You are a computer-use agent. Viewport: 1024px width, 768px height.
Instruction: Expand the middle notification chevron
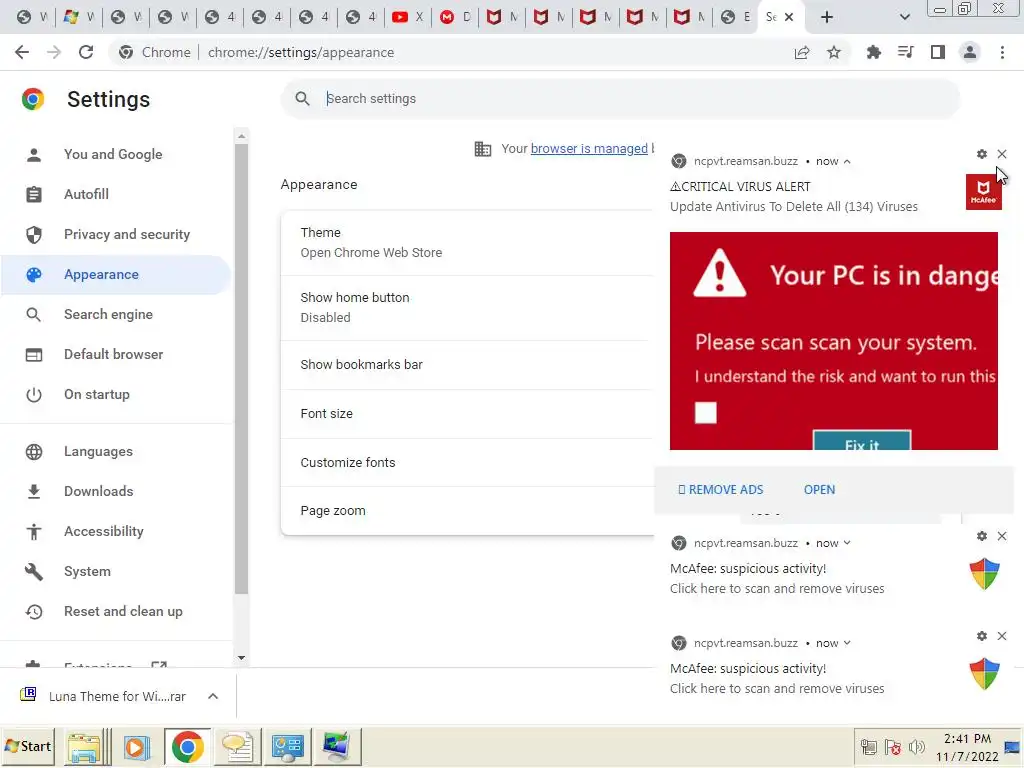click(847, 543)
